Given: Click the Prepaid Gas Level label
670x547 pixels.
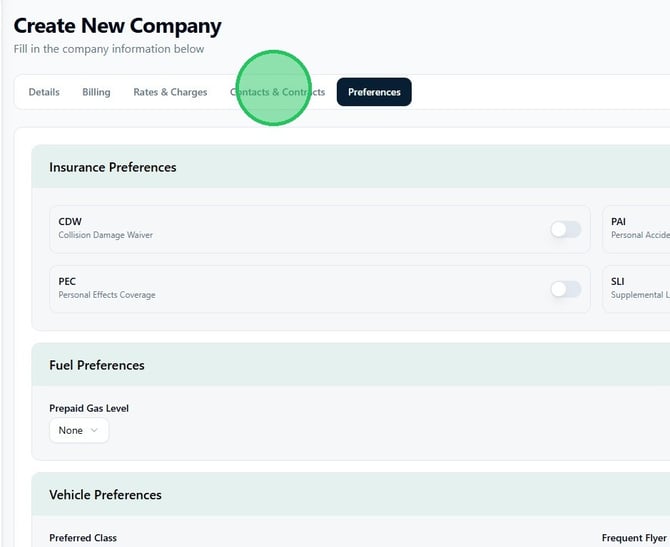Looking at the screenshot, I should tap(89, 408).
